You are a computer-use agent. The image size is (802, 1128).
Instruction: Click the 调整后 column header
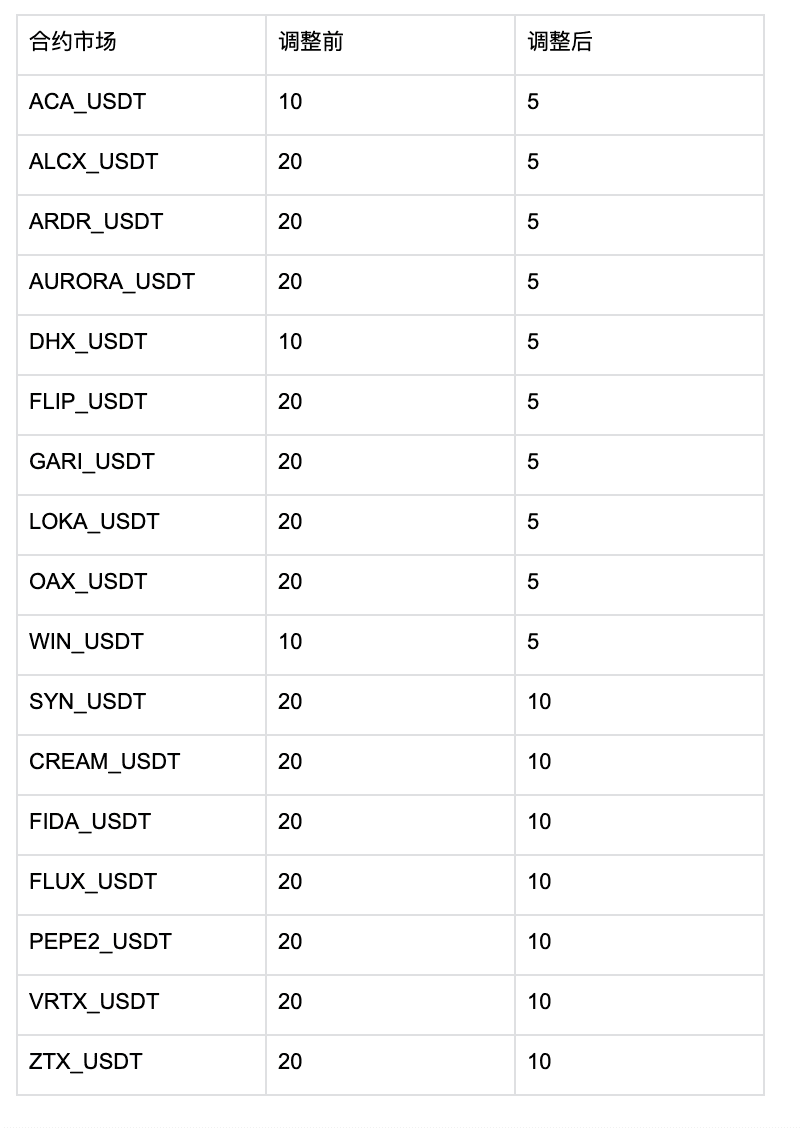[559, 42]
